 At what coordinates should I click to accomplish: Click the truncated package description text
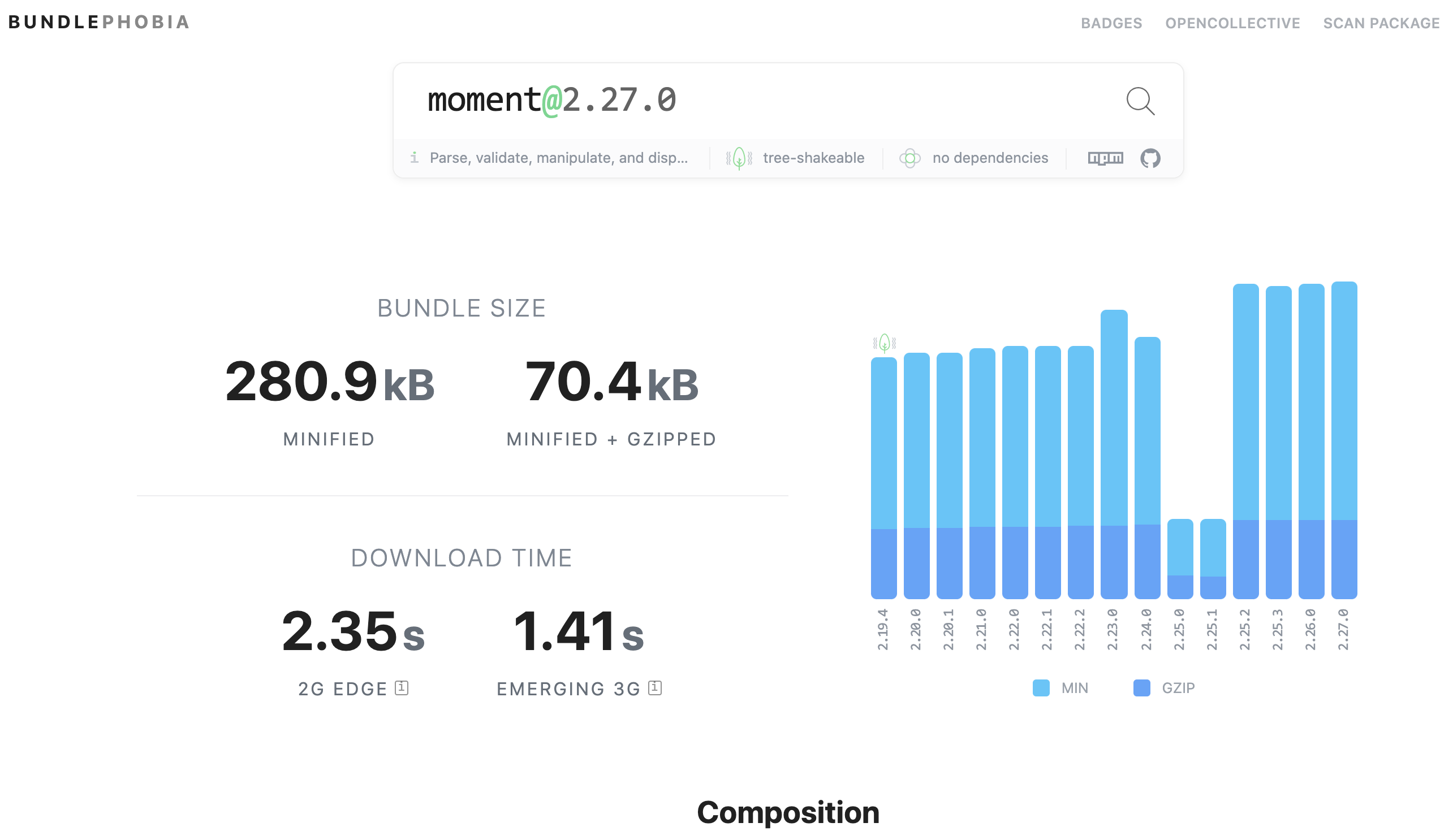[558, 158]
